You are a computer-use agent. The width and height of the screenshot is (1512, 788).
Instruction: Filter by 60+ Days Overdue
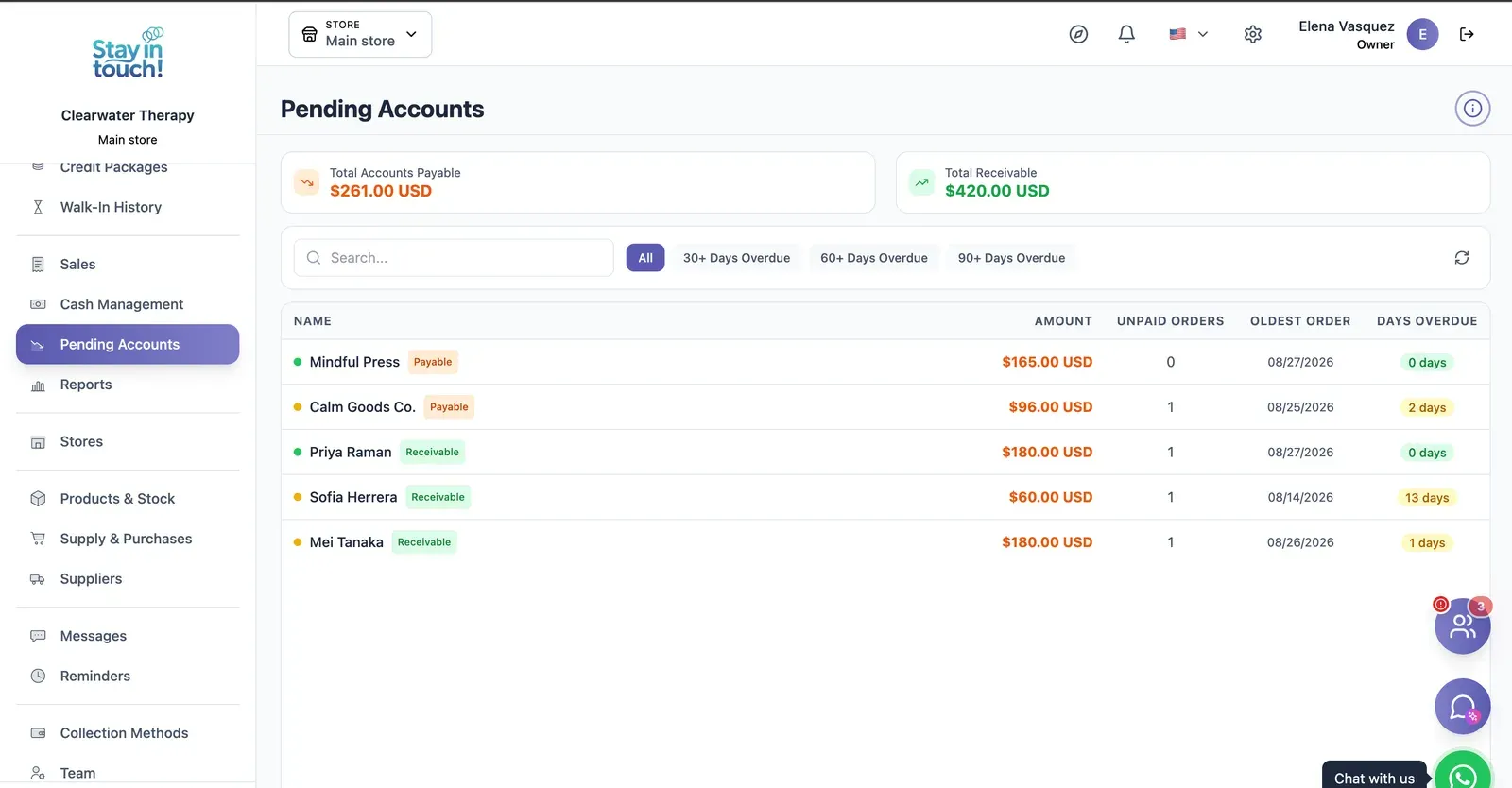(874, 258)
